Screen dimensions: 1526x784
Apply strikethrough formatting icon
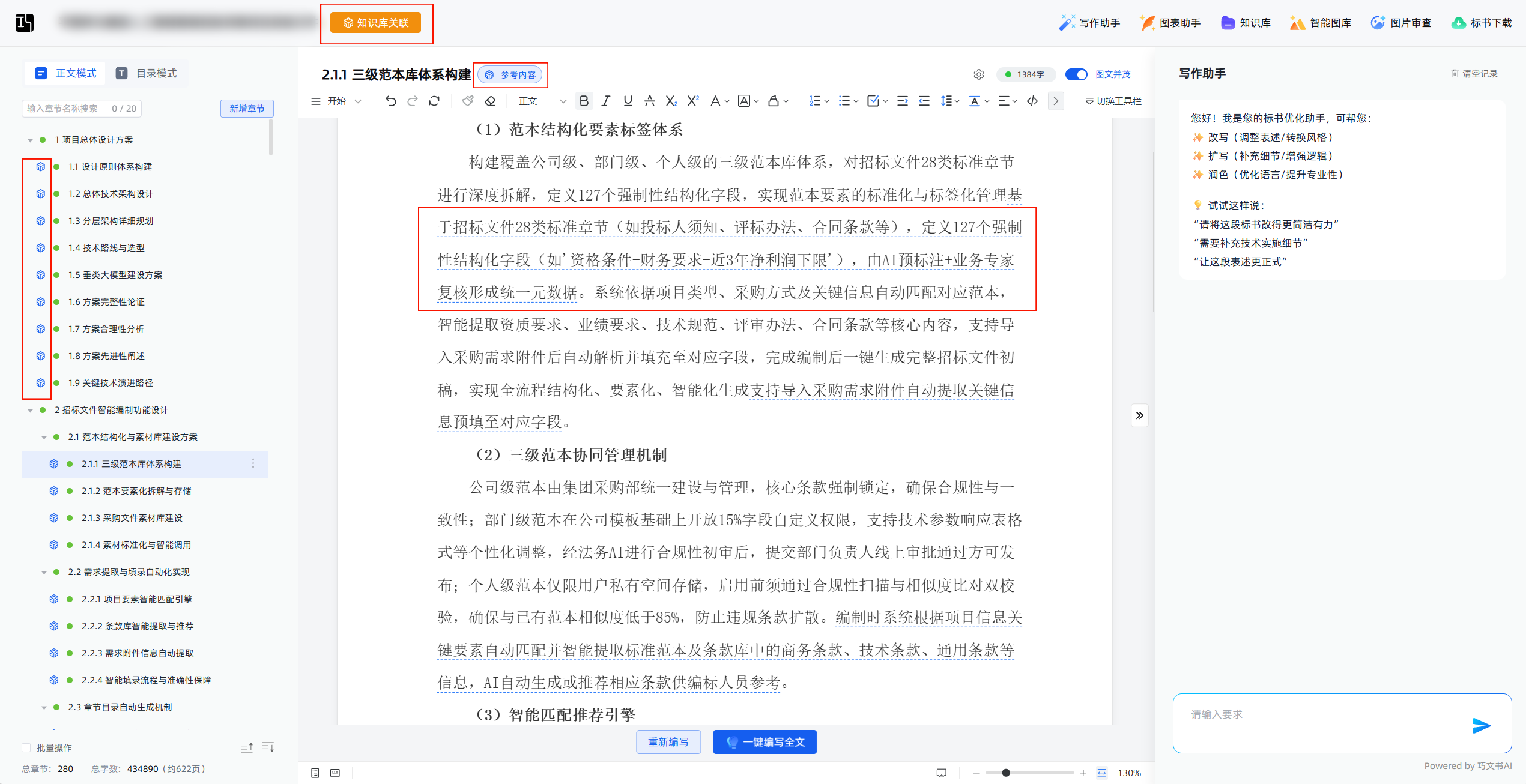click(649, 101)
